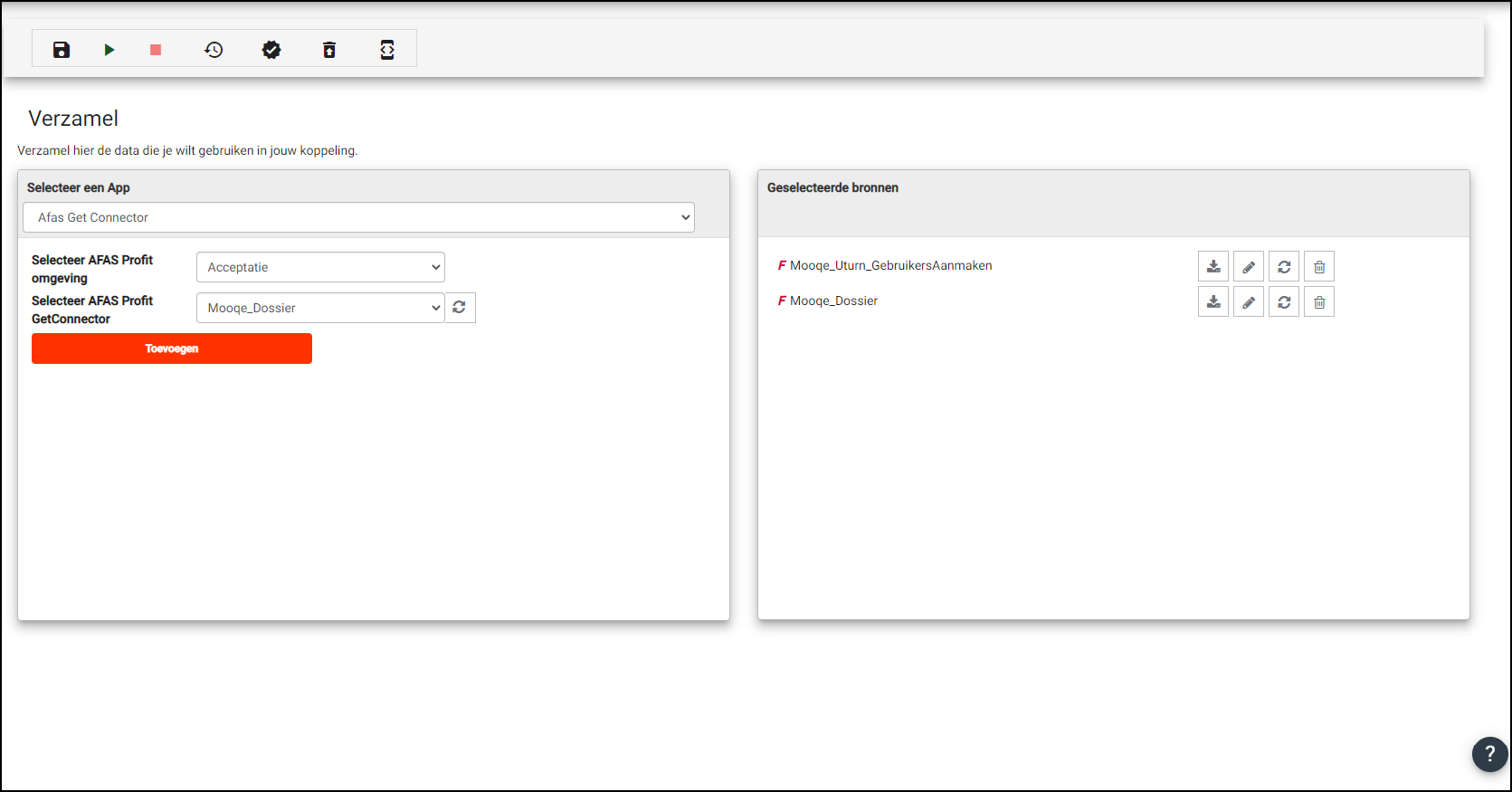The height and width of the screenshot is (792, 1512).
Task: Edit the Mooqe_Uturn_GebruikersAanmaken source
Action: [x=1249, y=267]
